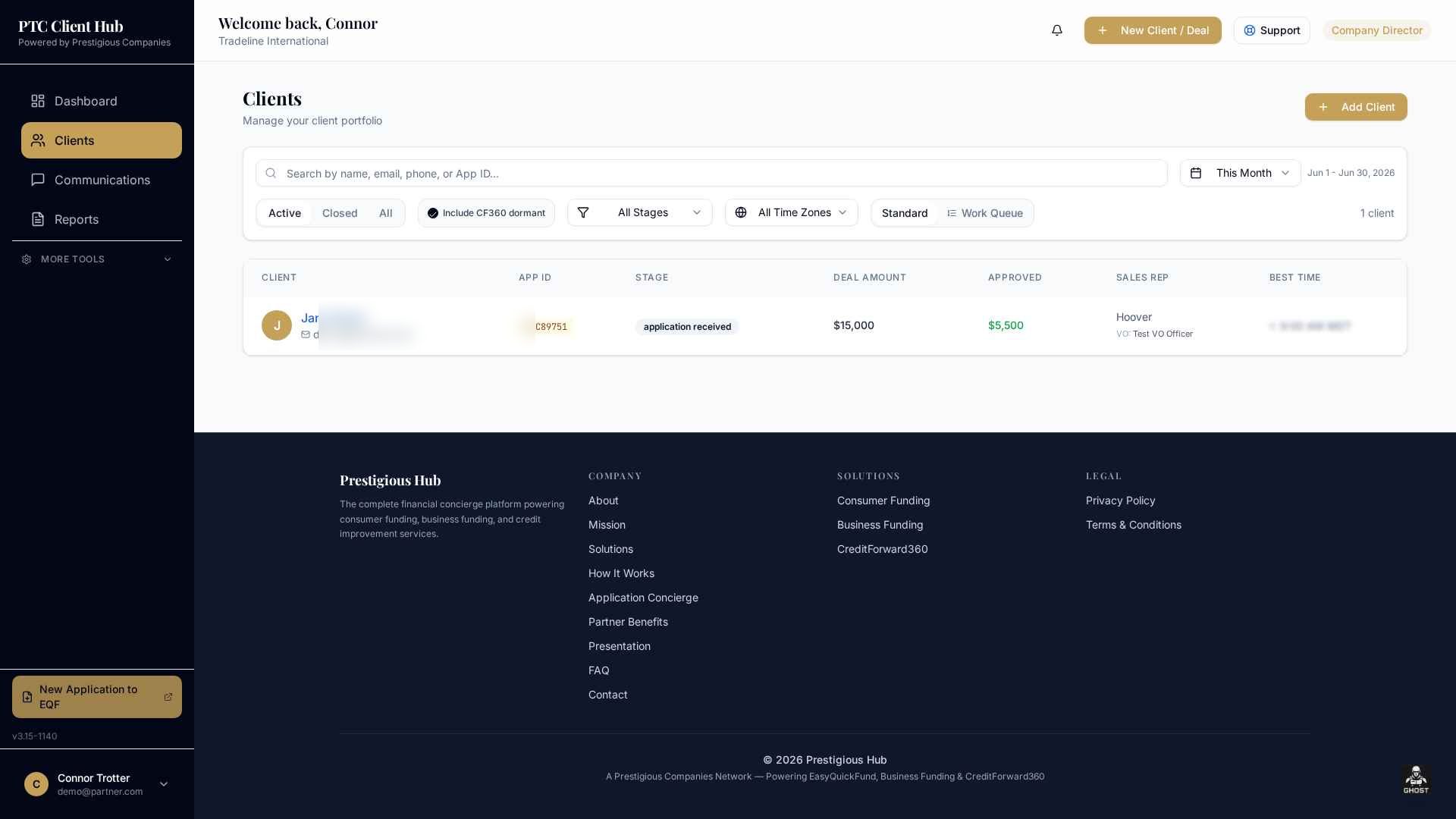The width and height of the screenshot is (1456, 819).
Task: Open notifications bell icon
Action: (x=1057, y=30)
